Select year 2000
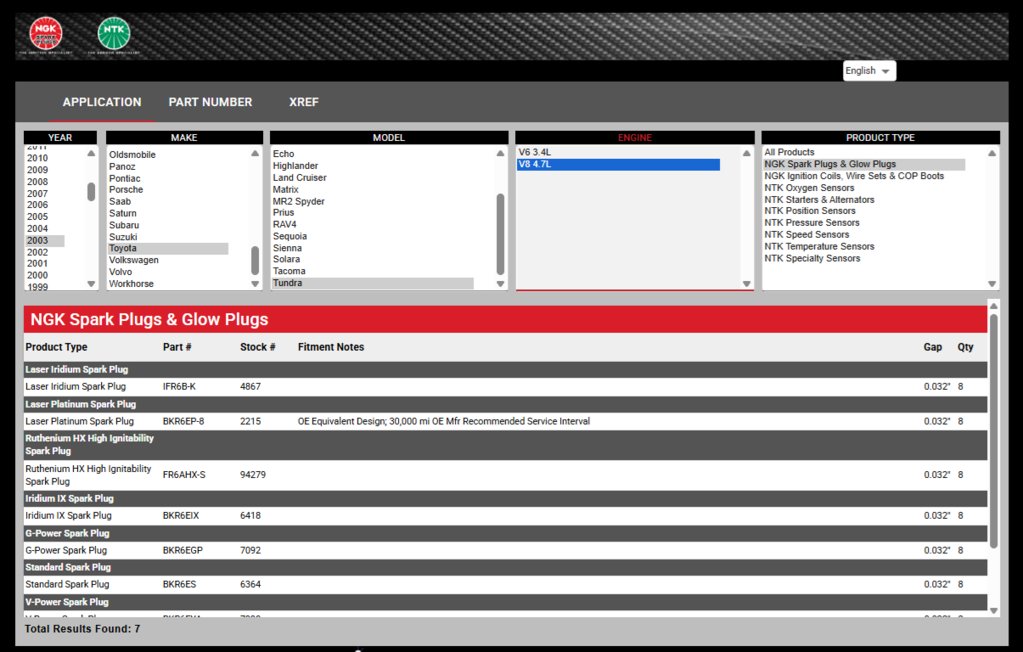The width and height of the screenshot is (1023, 652). pos(37,275)
